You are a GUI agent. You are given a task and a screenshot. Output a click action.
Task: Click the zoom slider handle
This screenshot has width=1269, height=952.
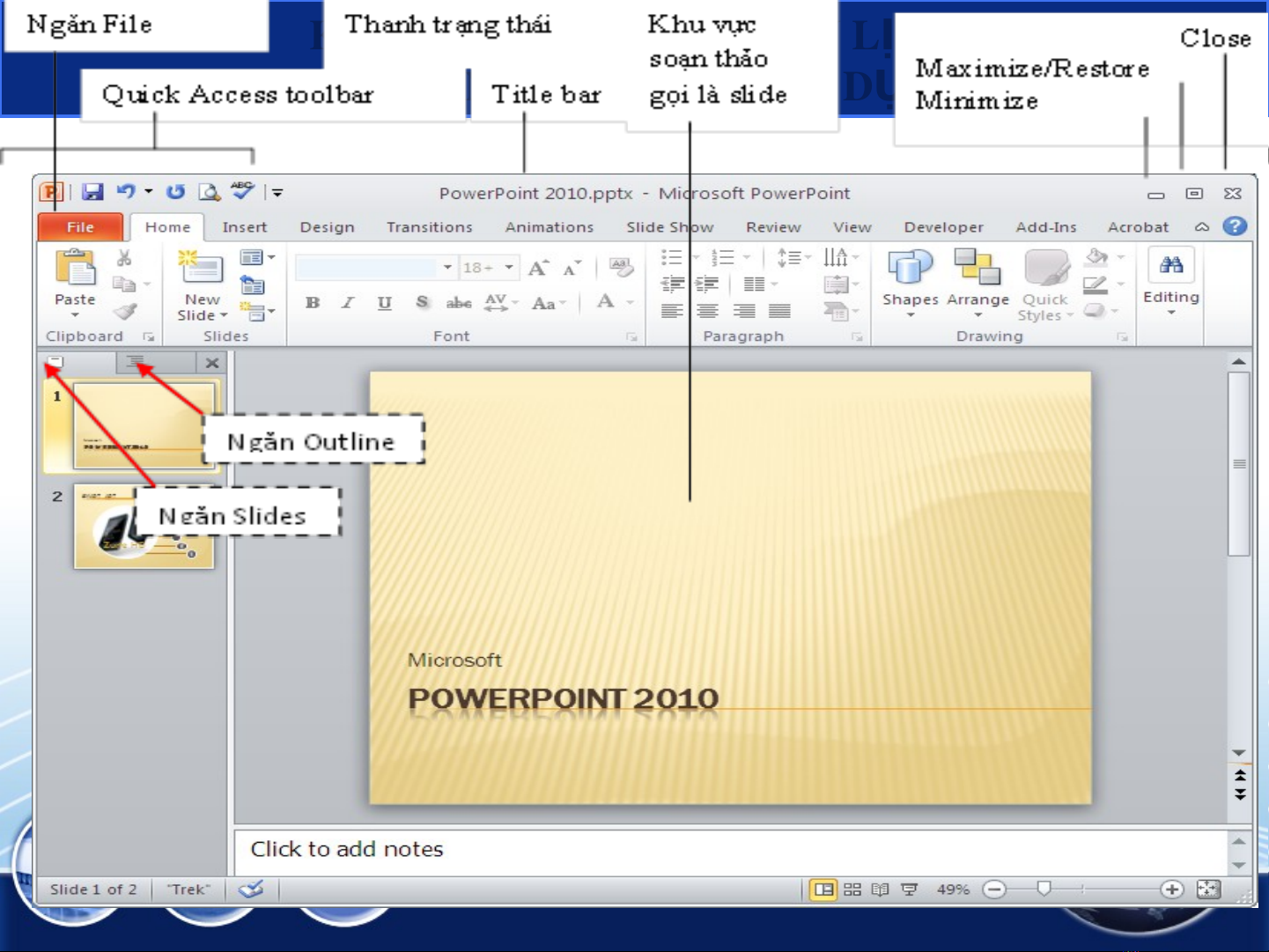click(x=1044, y=889)
